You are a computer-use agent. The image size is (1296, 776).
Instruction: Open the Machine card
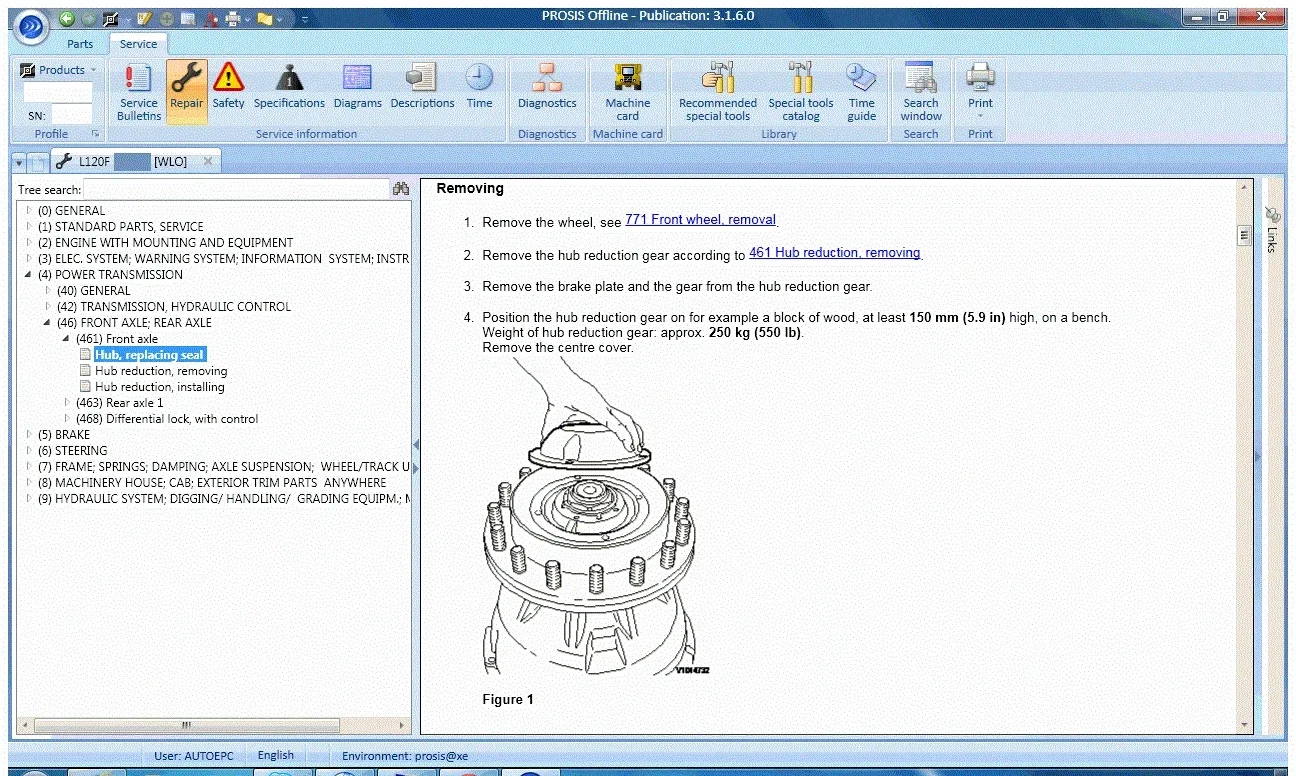tap(627, 89)
